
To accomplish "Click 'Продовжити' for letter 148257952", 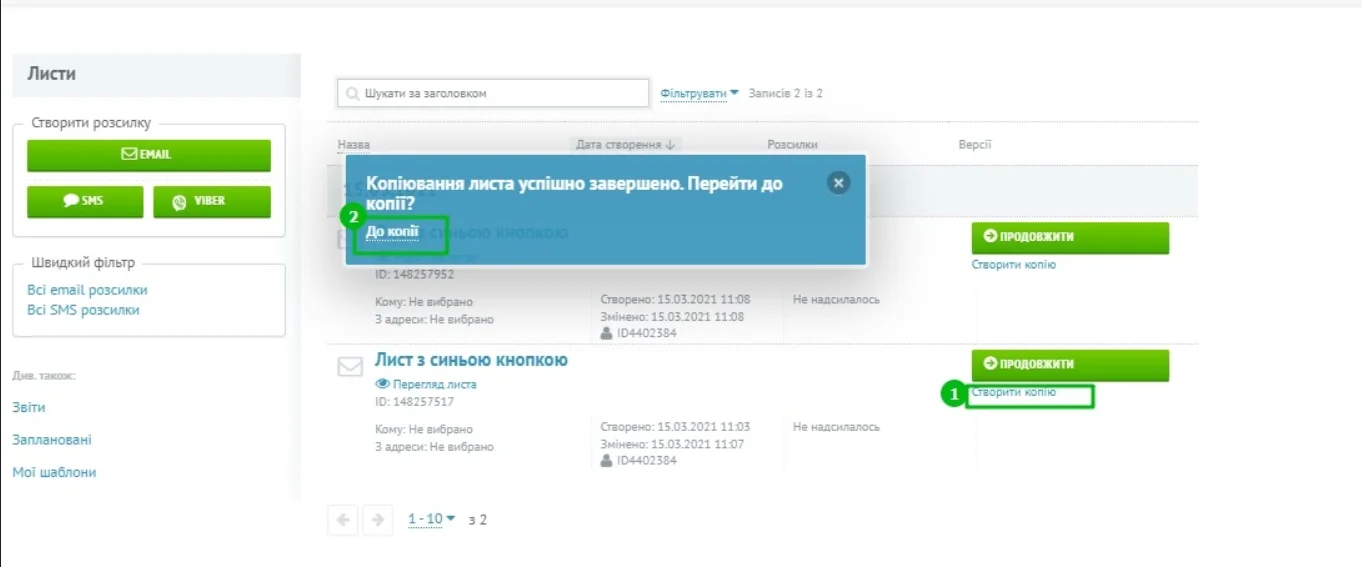I will click(x=1070, y=237).
